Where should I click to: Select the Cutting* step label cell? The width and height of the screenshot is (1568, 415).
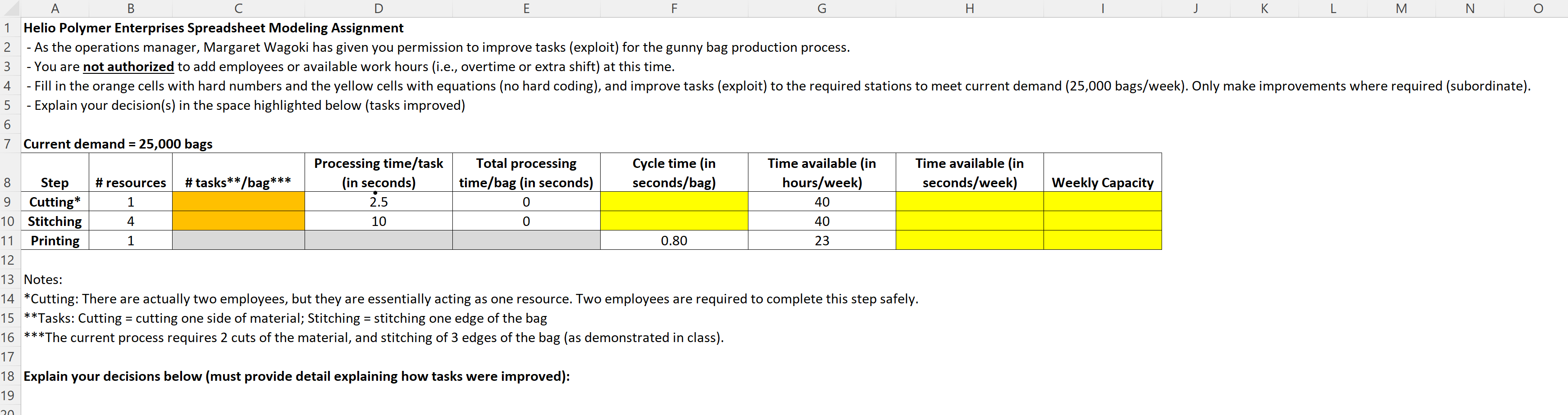coord(54,201)
